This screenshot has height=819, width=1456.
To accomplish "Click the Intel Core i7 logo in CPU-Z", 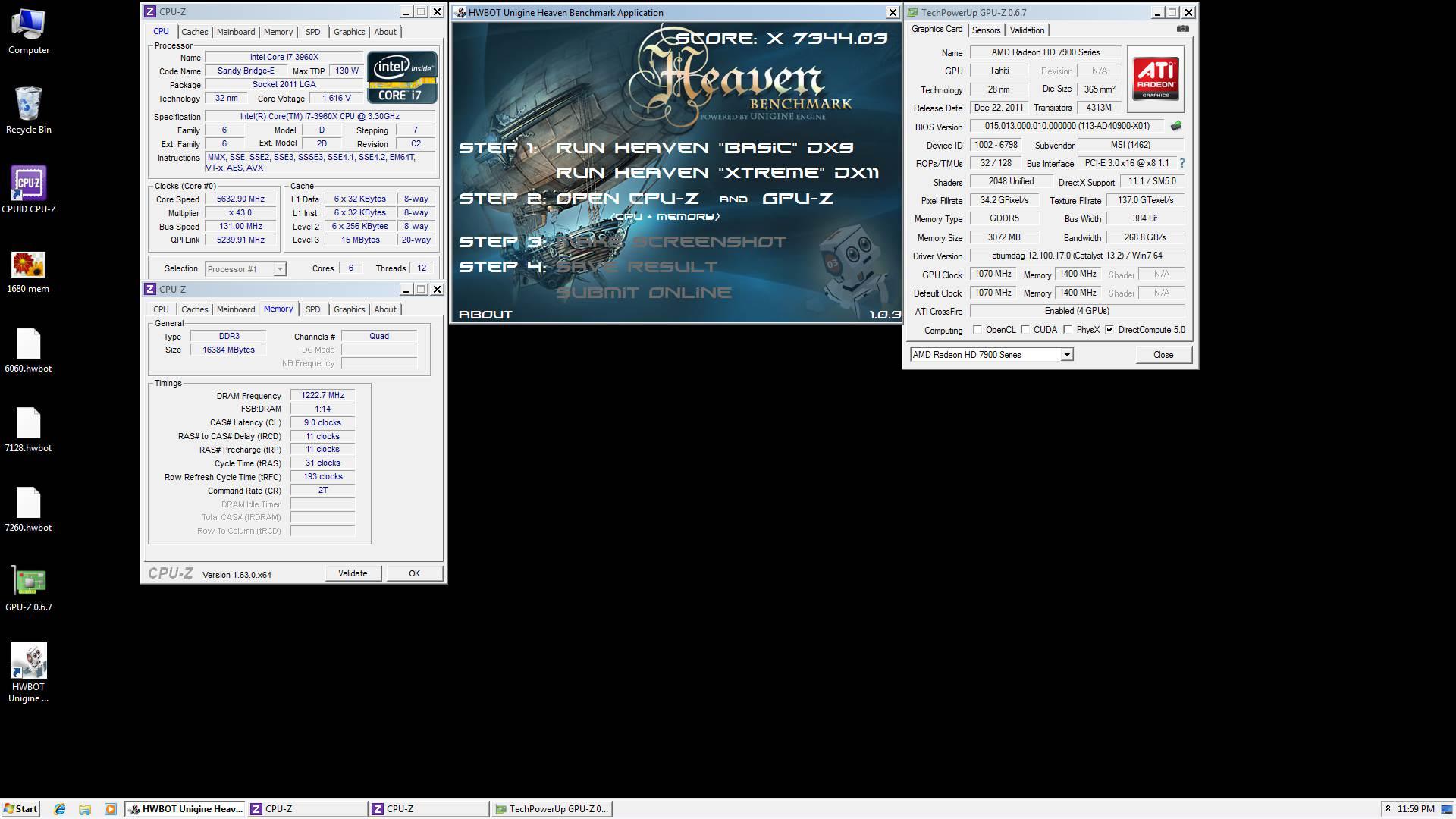I will [402, 77].
